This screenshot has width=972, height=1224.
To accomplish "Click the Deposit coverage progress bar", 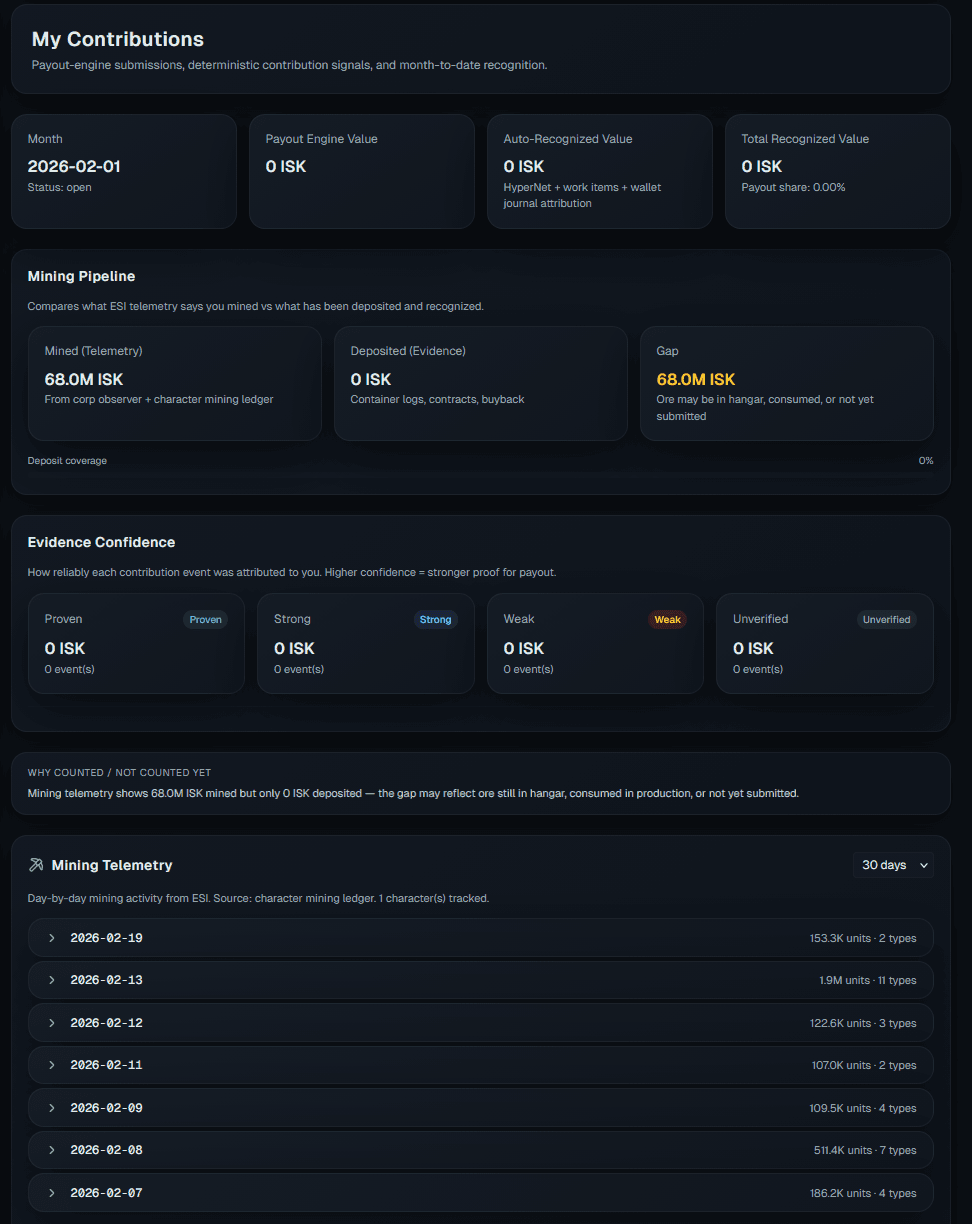I will 480,472.
